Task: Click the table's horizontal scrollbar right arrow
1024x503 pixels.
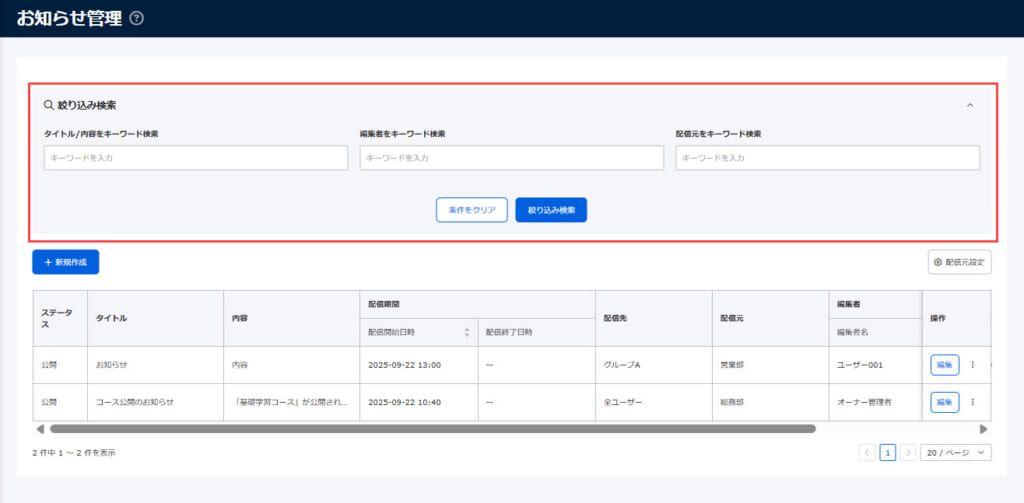Action: click(x=983, y=429)
